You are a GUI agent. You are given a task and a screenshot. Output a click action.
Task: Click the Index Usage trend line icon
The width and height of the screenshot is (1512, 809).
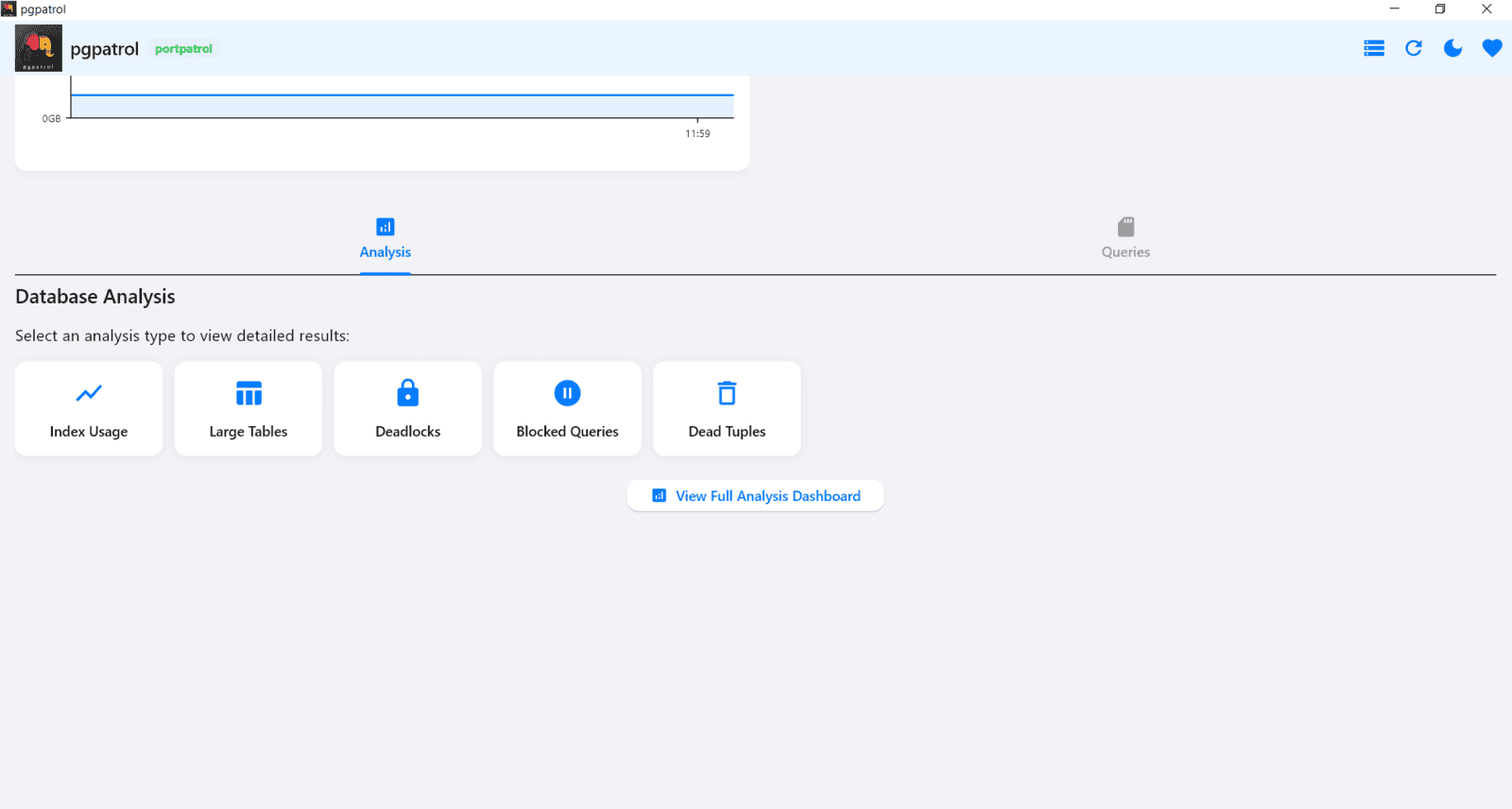(x=89, y=393)
